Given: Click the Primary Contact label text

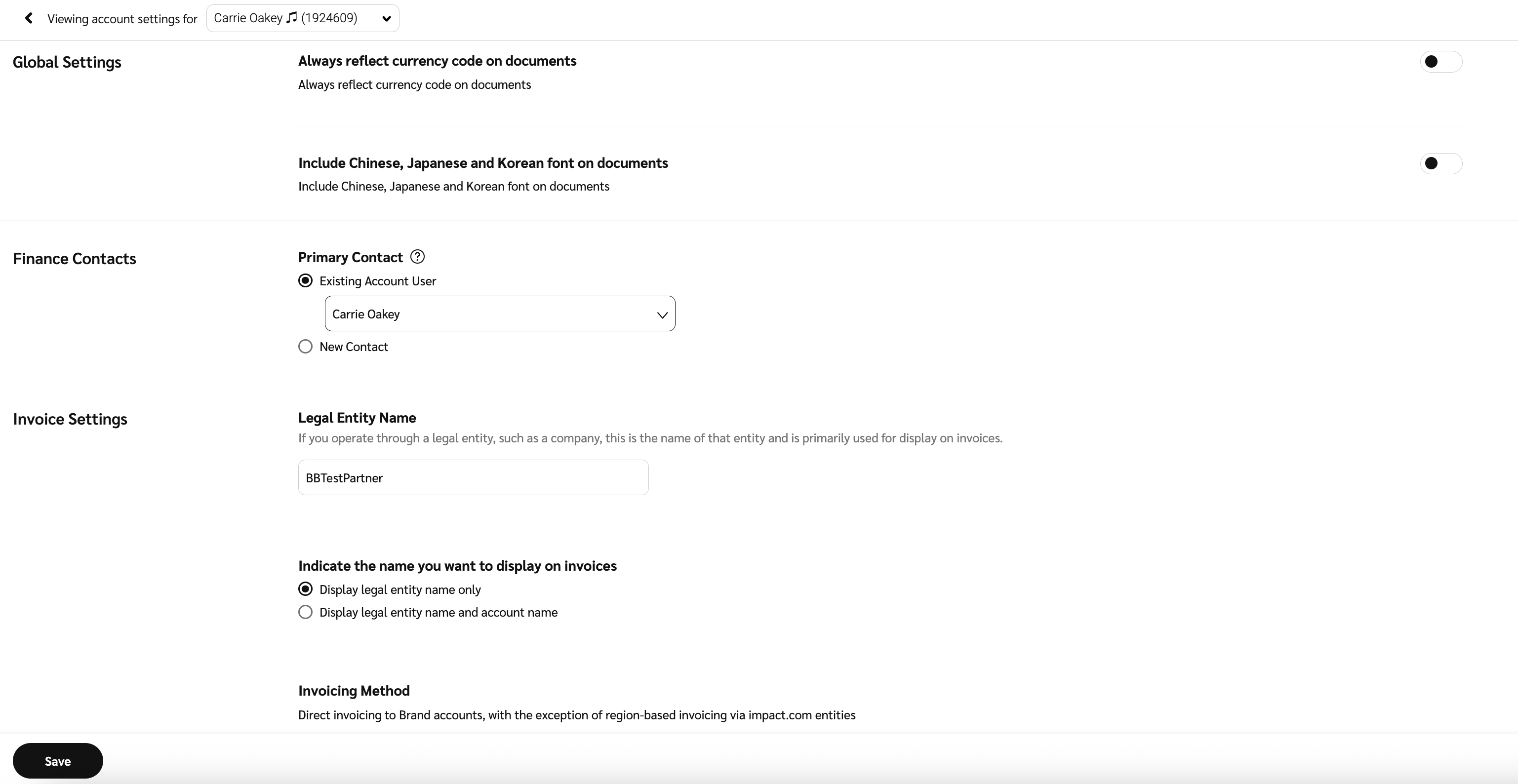Looking at the screenshot, I should point(350,257).
